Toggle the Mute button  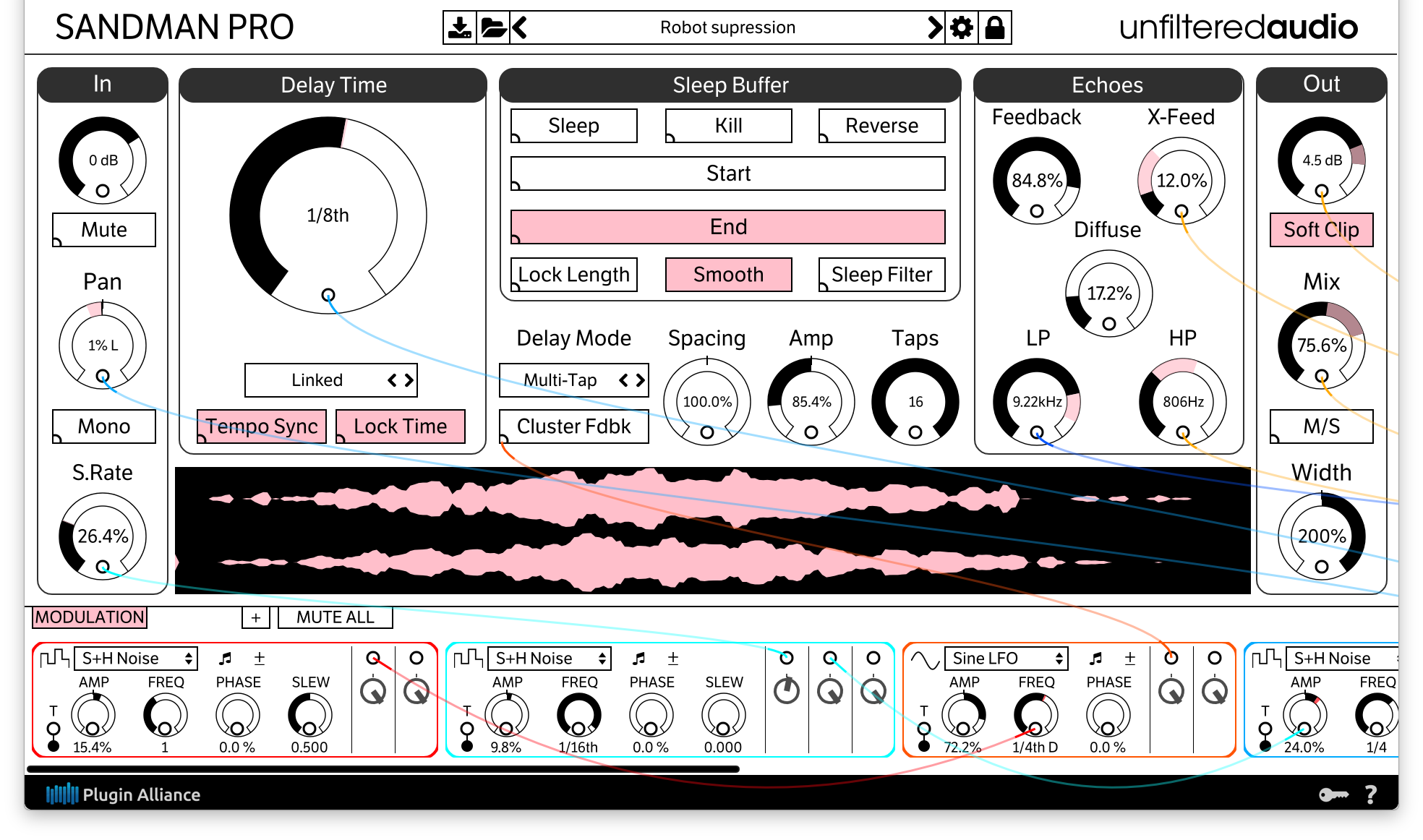click(104, 230)
